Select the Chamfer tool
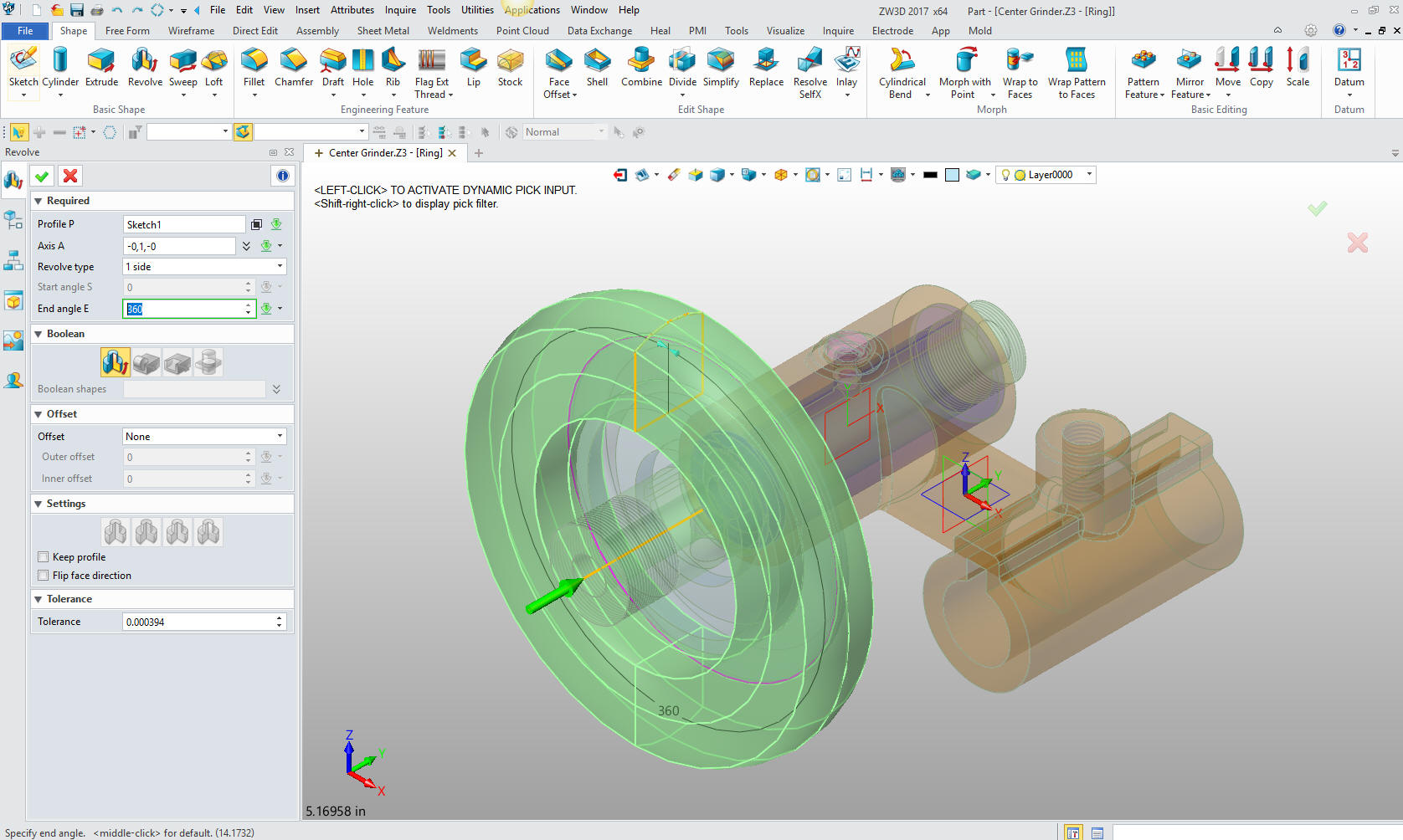Screen dimensions: 1403x840 coord(293,67)
